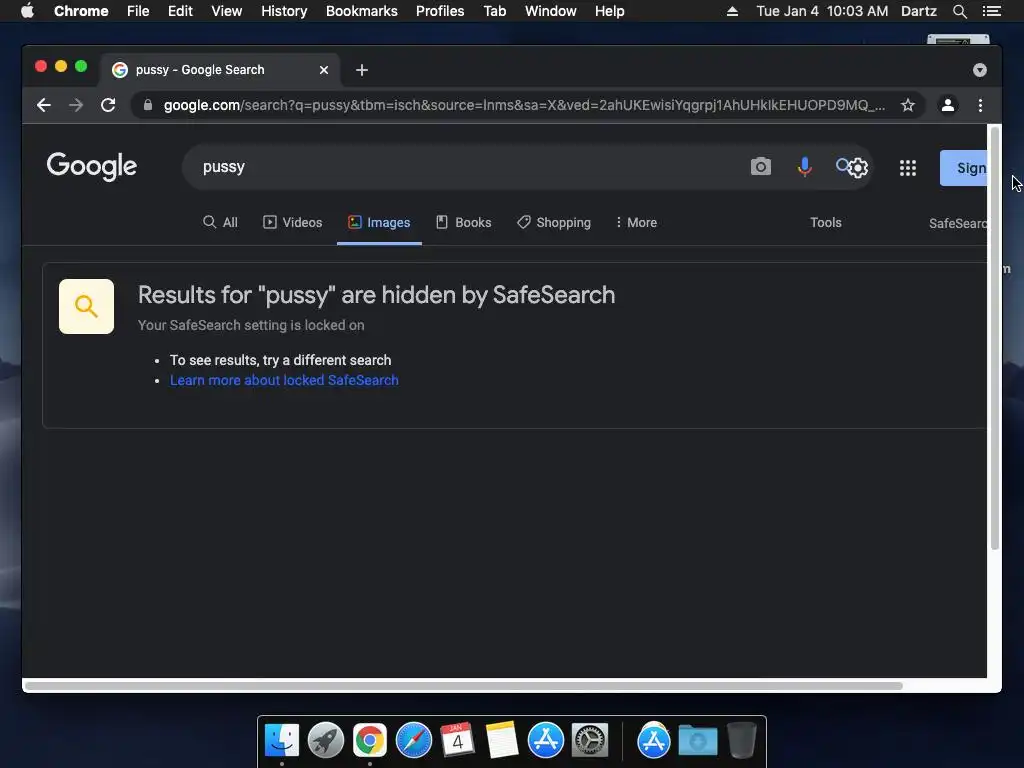Screen dimensions: 1024x768
Task: Click the SafeSearch label
Action: click(x=958, y=223)
